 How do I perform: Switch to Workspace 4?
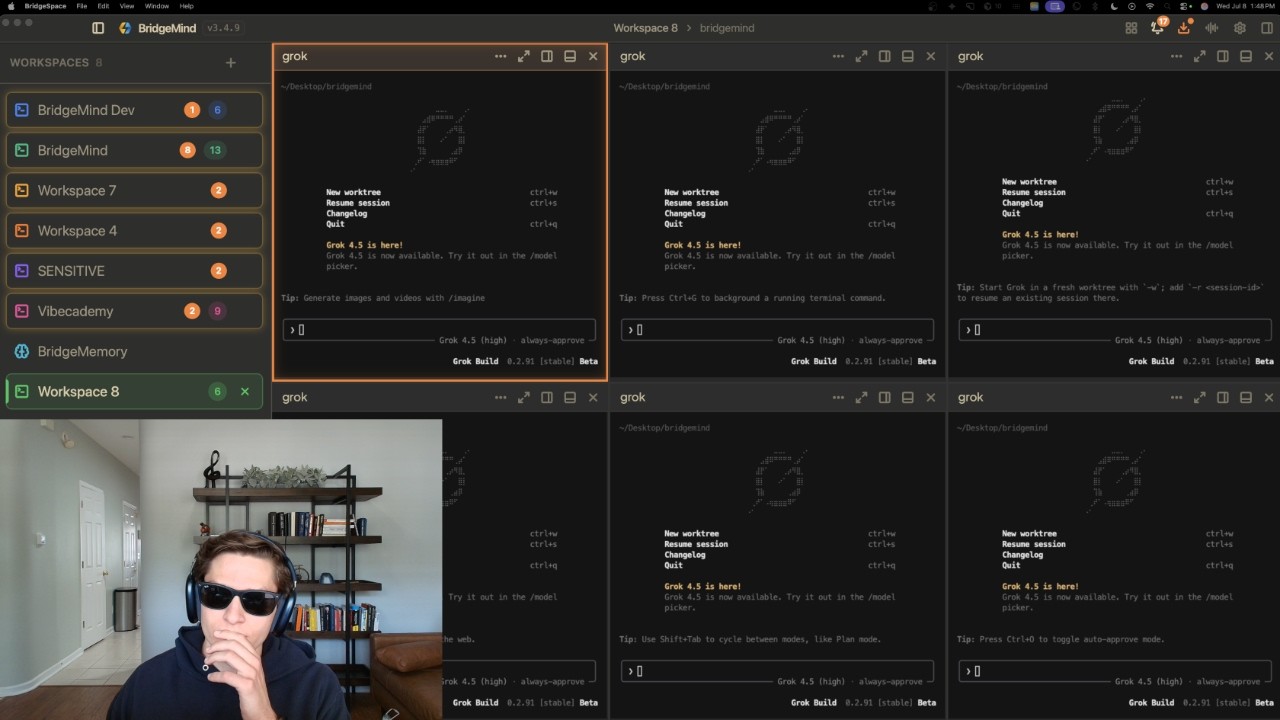(x=134, y=230)
